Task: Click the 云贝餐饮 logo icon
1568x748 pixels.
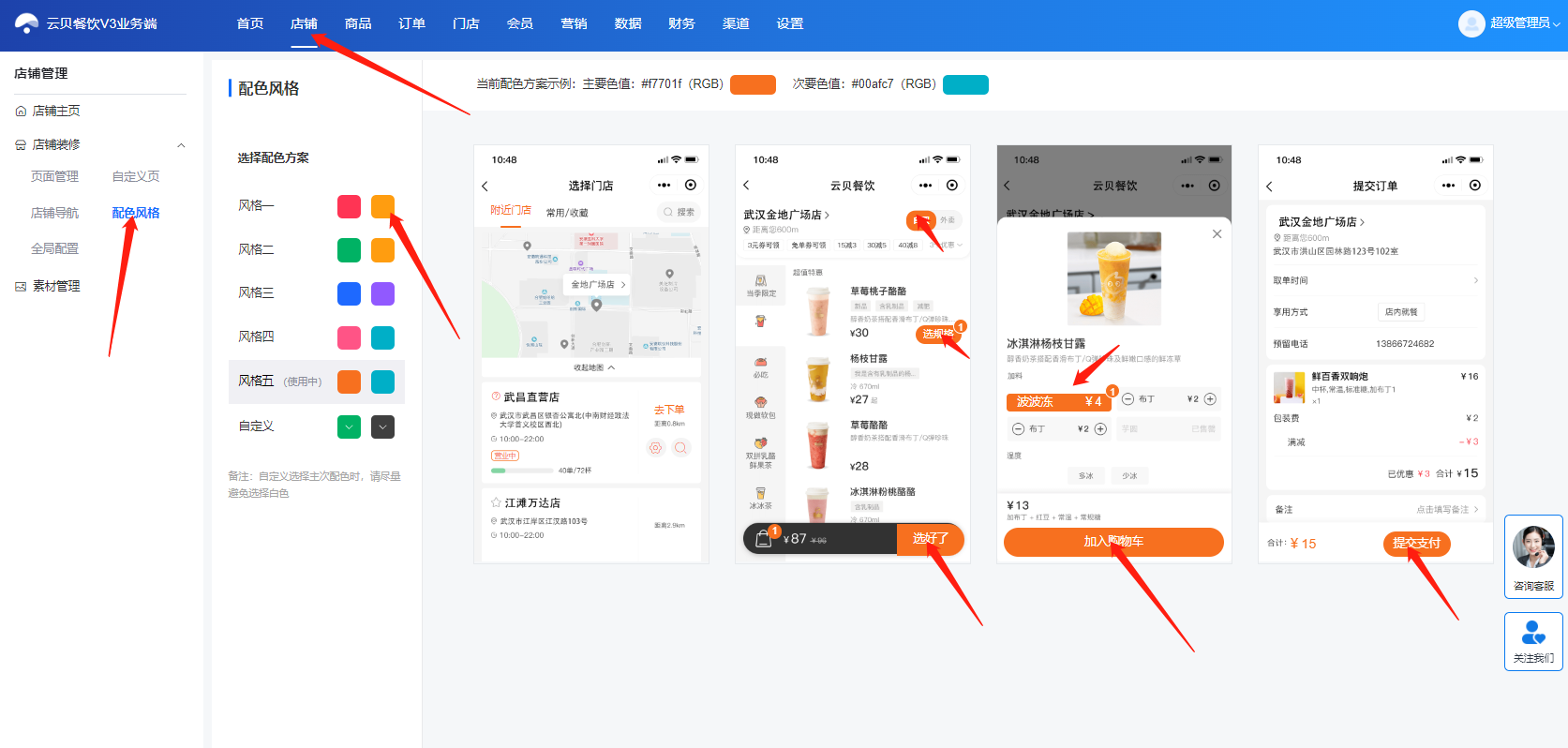Action: [x=27, y=23]
